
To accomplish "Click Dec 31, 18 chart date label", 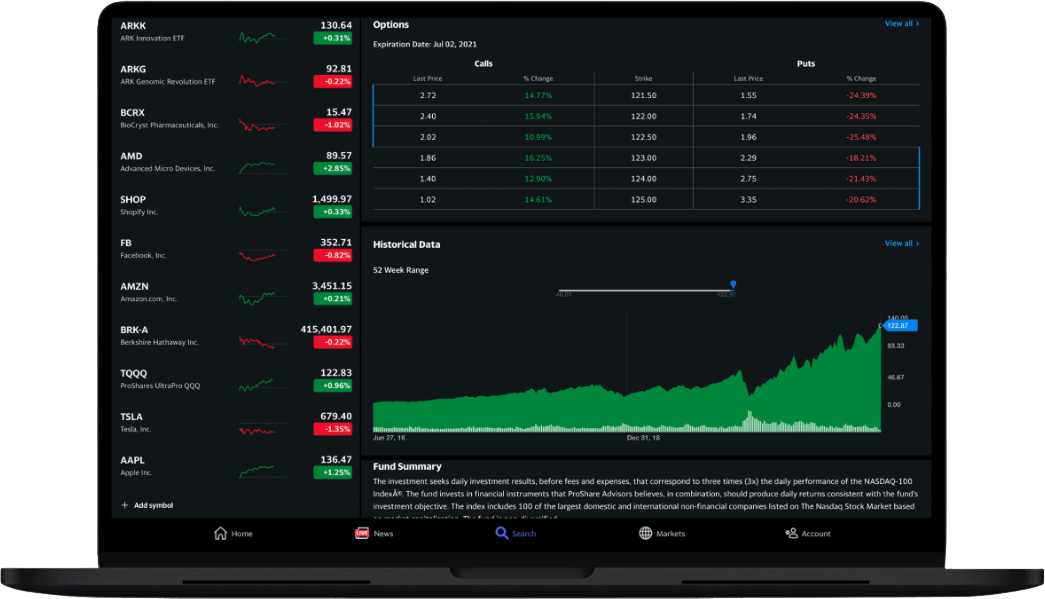I will point(643,438).
